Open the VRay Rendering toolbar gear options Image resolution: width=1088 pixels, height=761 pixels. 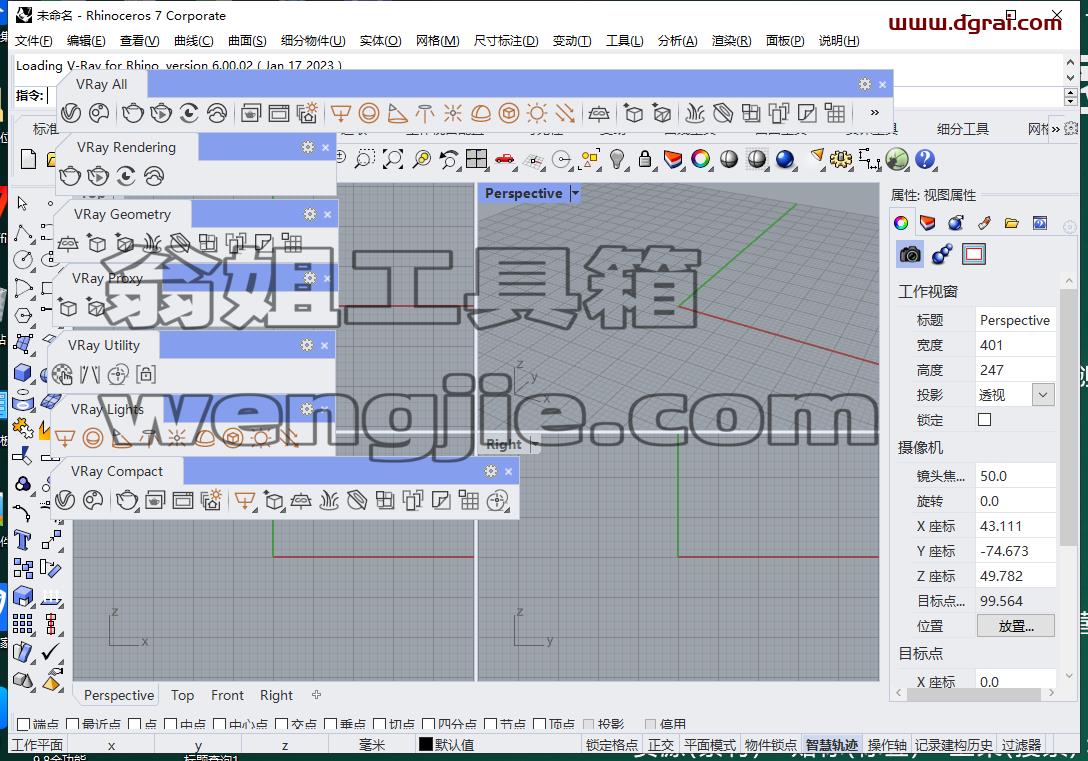click(308, 147)
